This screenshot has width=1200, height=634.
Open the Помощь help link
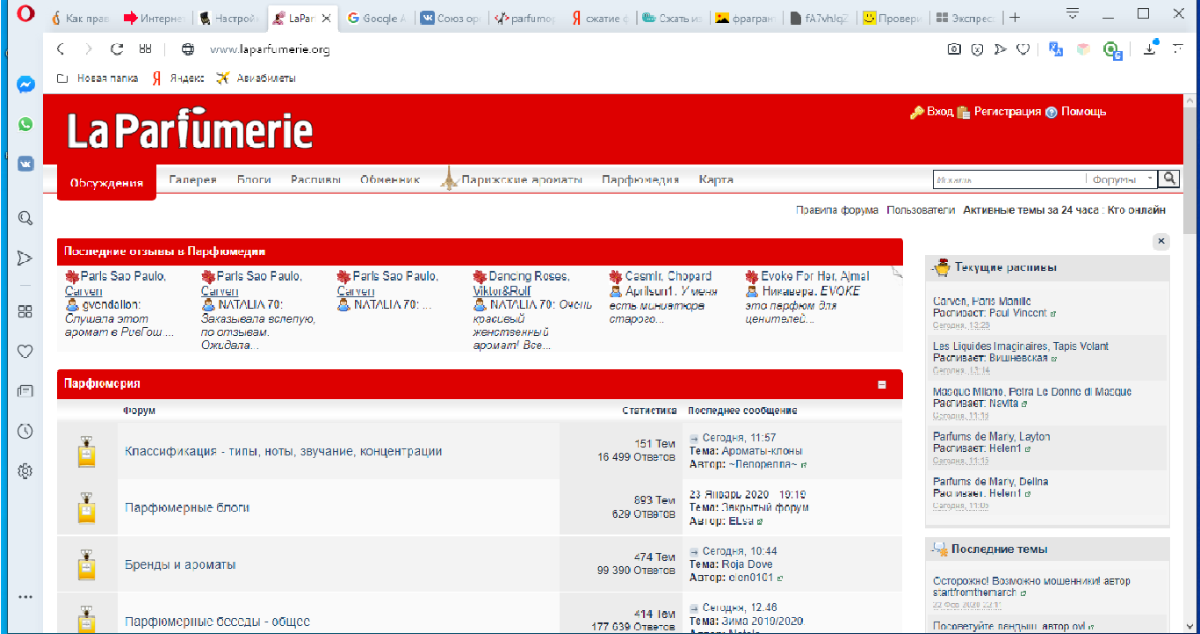1084,112
